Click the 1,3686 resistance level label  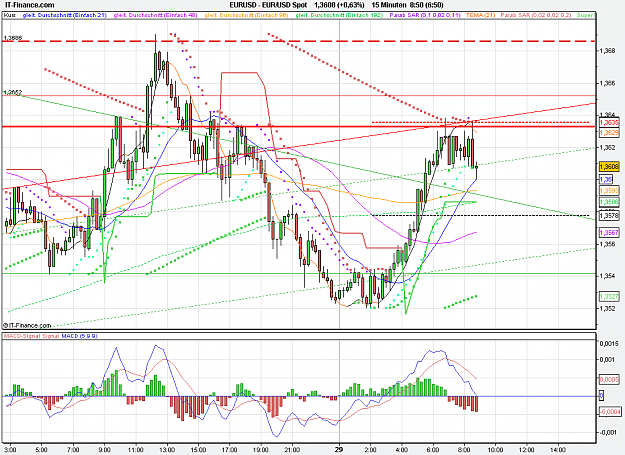pos(13,38)
